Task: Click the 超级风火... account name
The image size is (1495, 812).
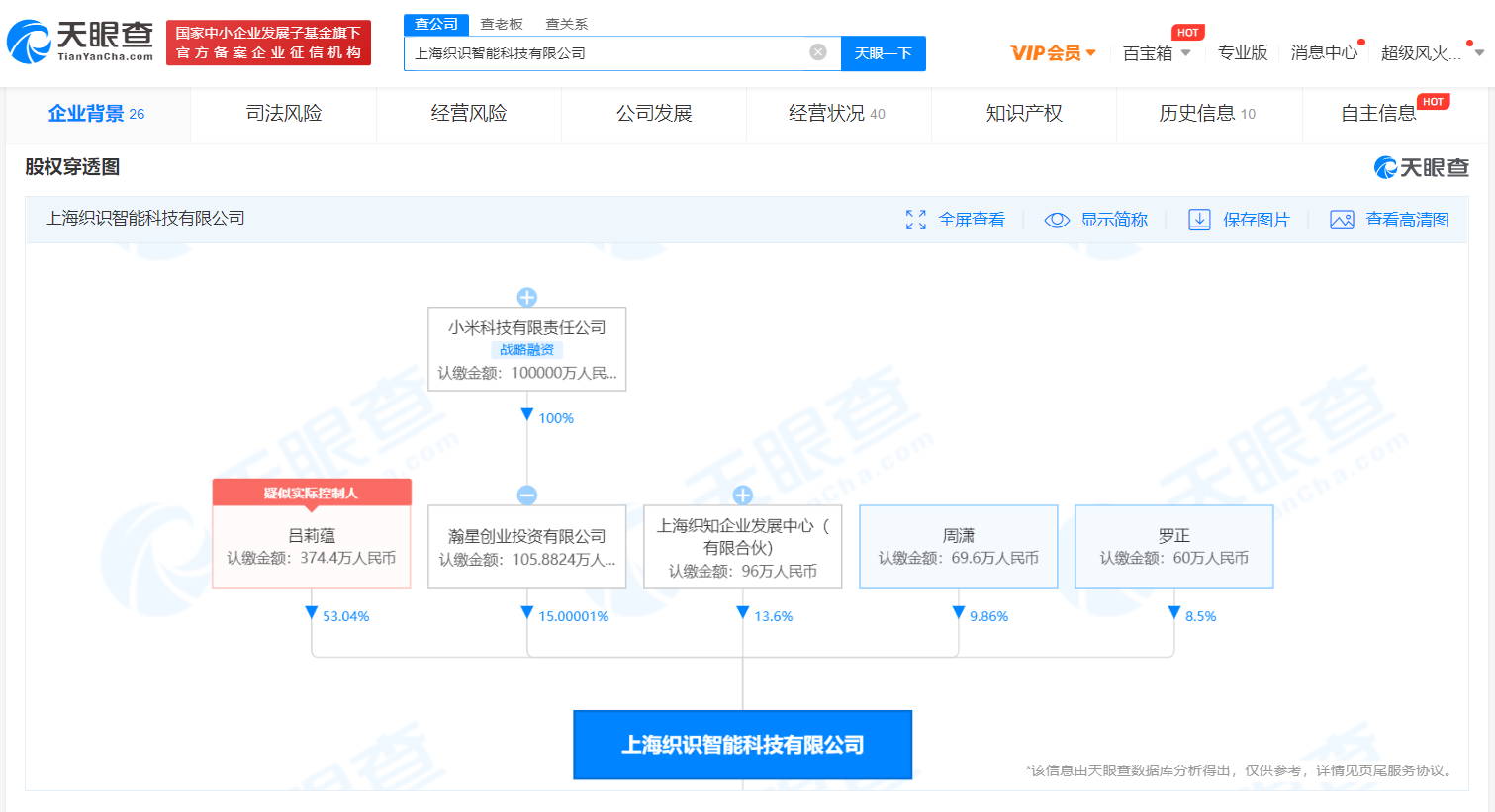Action: pos(1421,53)
